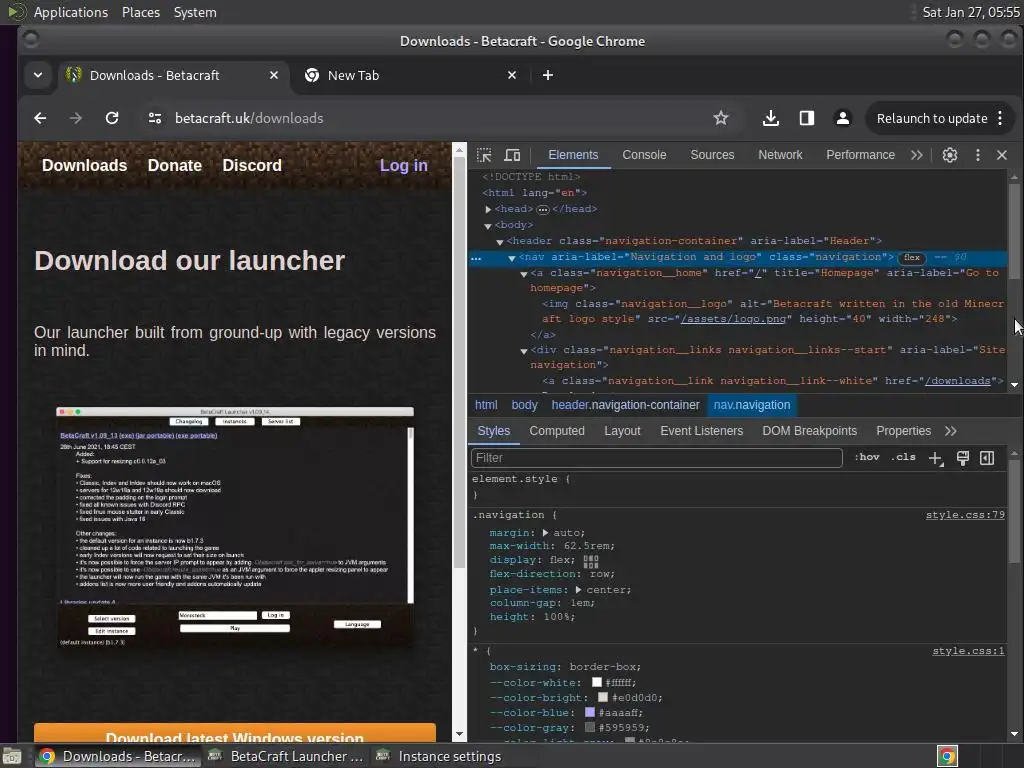The height and width of the screenshot is (768, 1024).
Task: Open the Places menu
Action: pyautogui.click(x=140, y=12)
